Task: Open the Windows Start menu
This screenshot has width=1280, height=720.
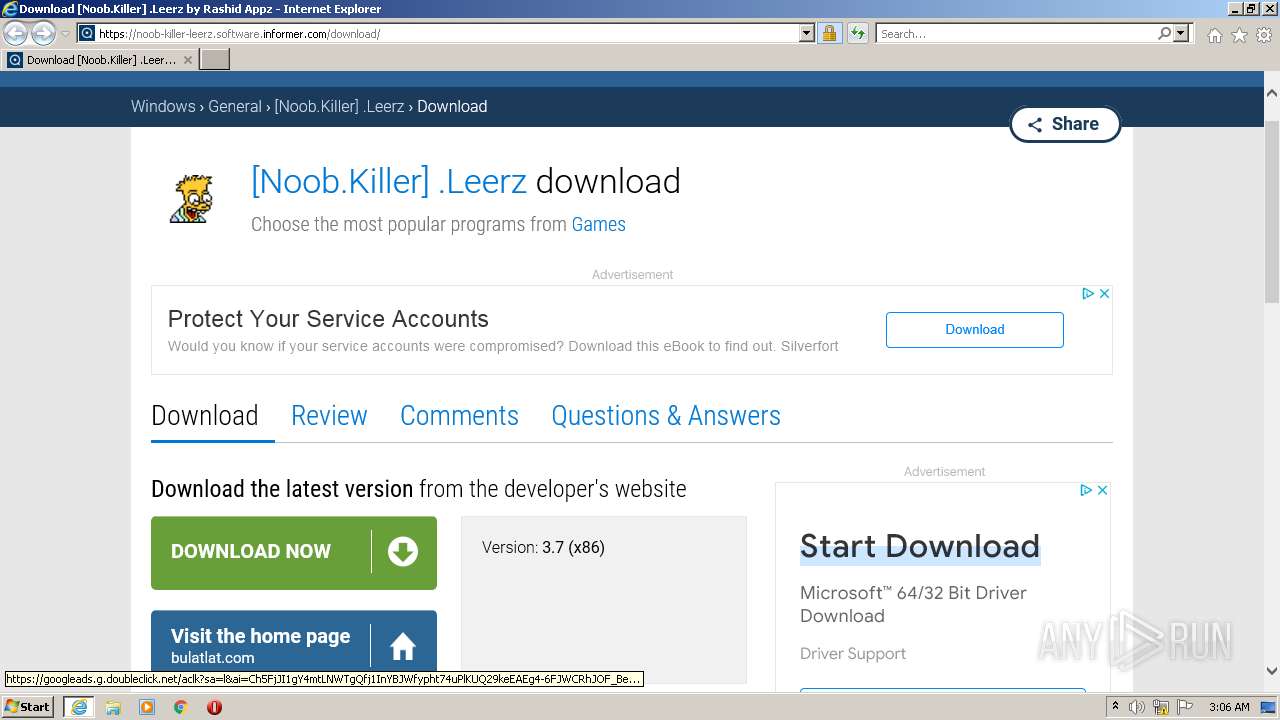Action: pos(27,706)
